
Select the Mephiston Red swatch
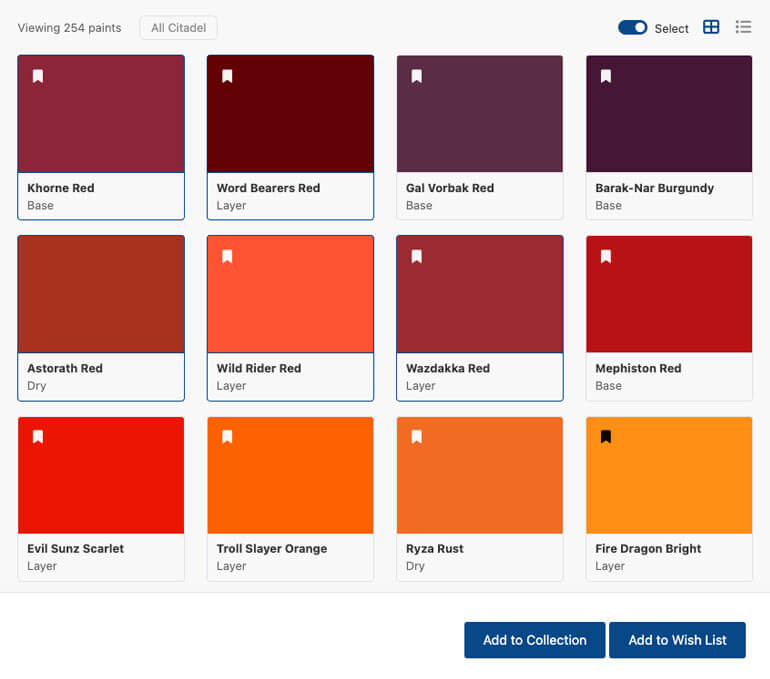point(669,294)
